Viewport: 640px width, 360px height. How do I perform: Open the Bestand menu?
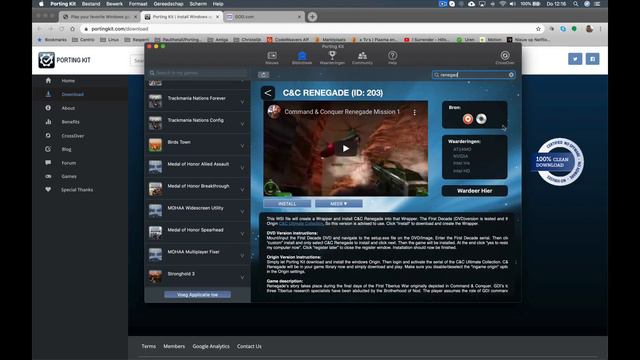coord(91,4)
